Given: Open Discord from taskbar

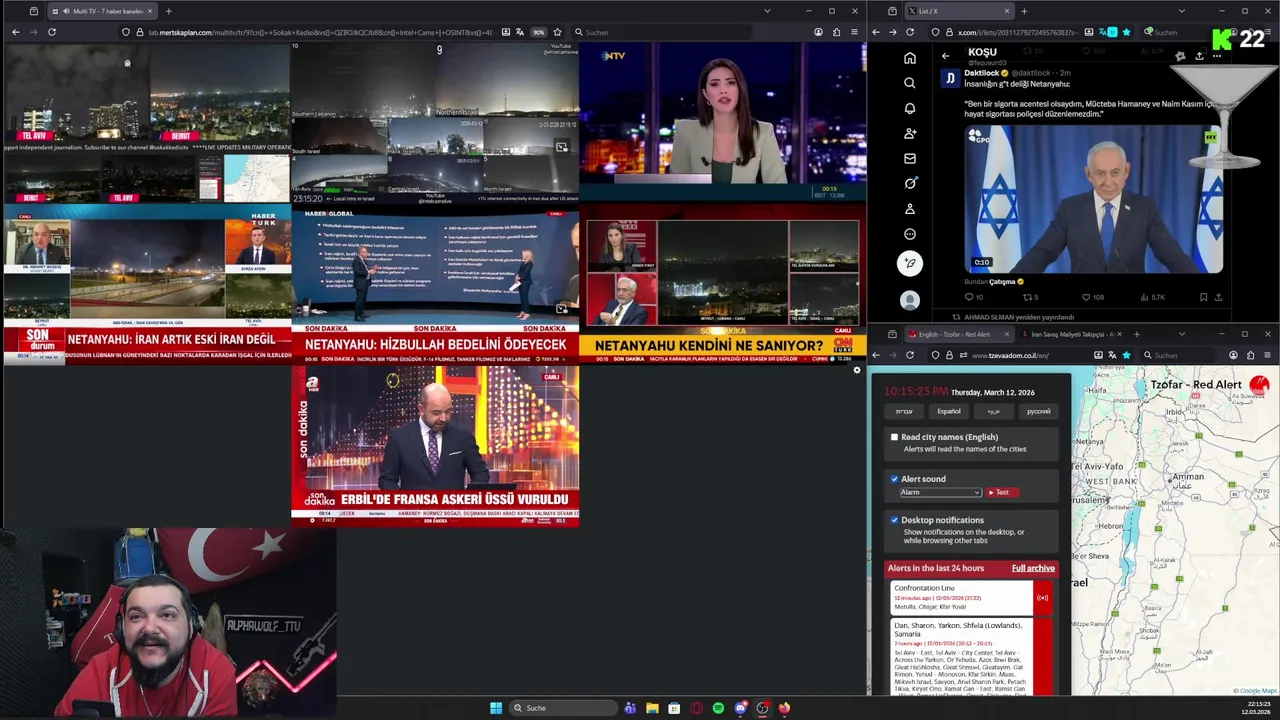Looking at the screenshot, I should 740,708.
